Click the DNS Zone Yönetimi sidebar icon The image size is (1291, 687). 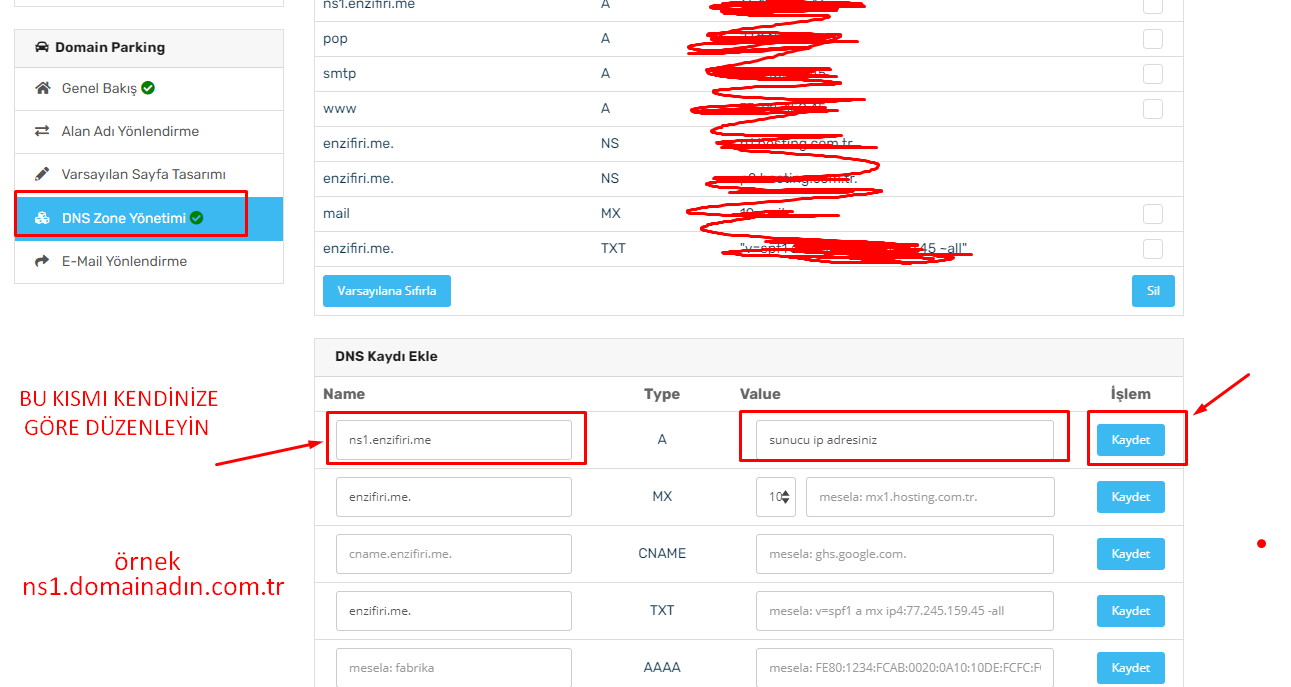click(x=44, y=215)
